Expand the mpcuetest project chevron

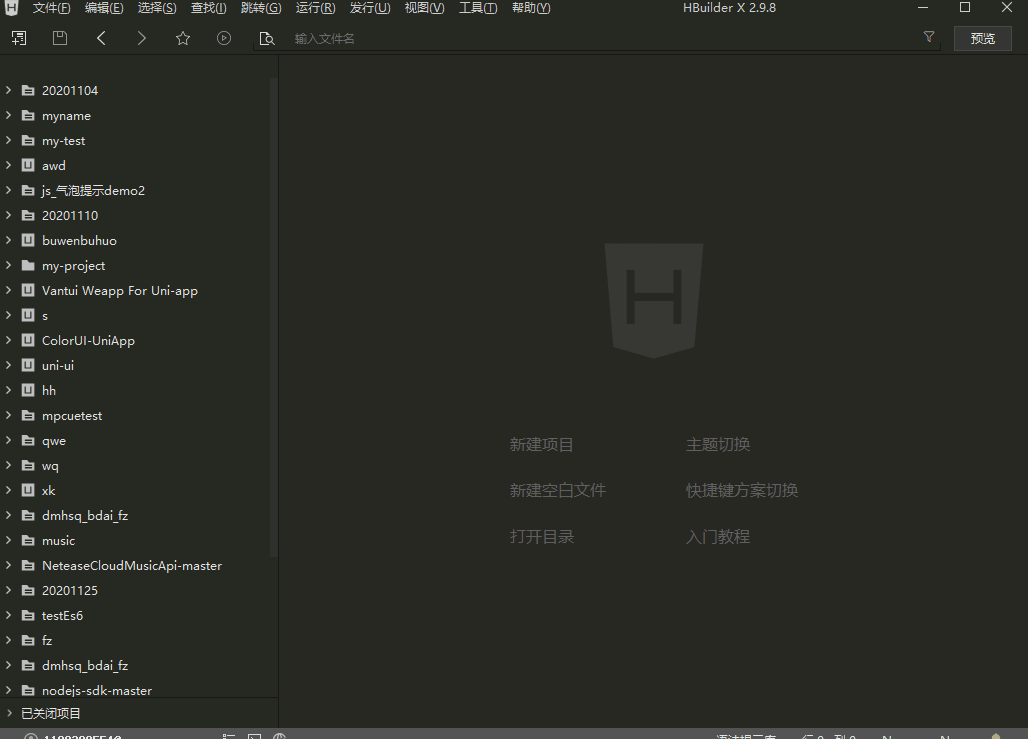(x=9, y=414)
